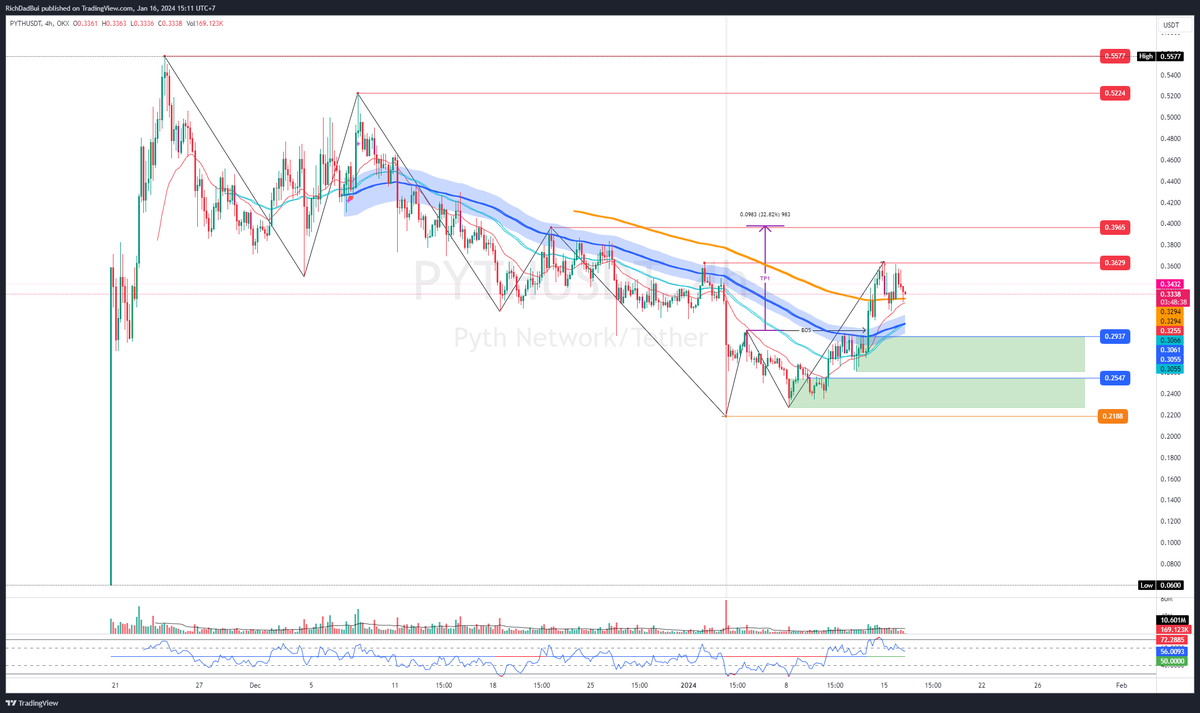This screenshot has width=1200, height=713.
Task: Click the Low 0.0600 price scale marker
Action: click(x=1160, y=585)
